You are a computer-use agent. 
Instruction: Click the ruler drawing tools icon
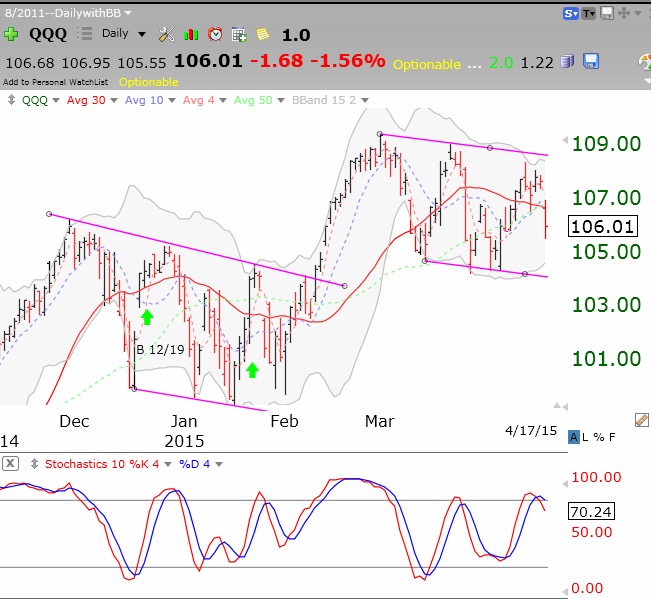coord(642,420)
